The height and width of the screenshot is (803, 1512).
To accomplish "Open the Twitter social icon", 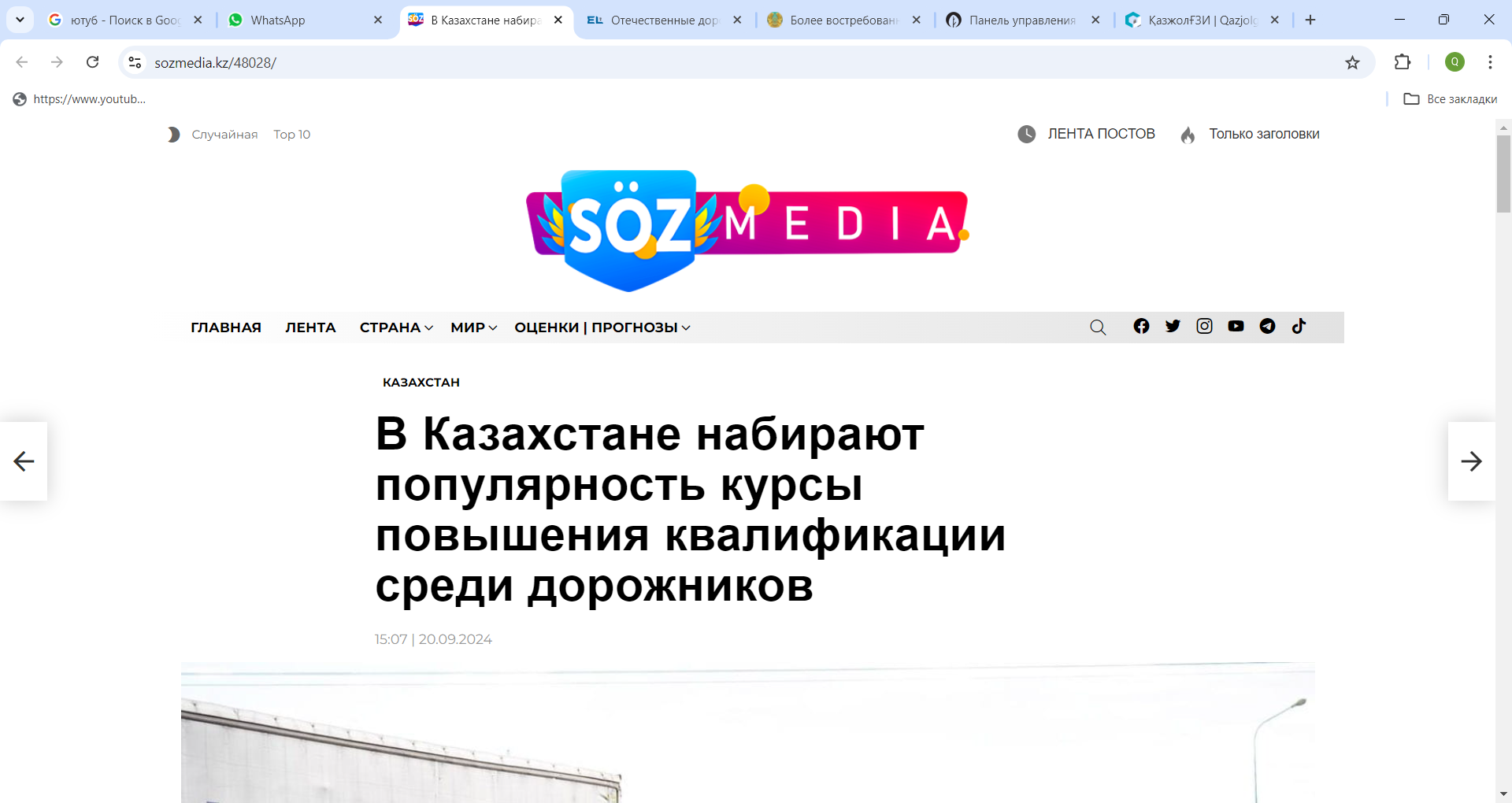I will coord(1173,327).
